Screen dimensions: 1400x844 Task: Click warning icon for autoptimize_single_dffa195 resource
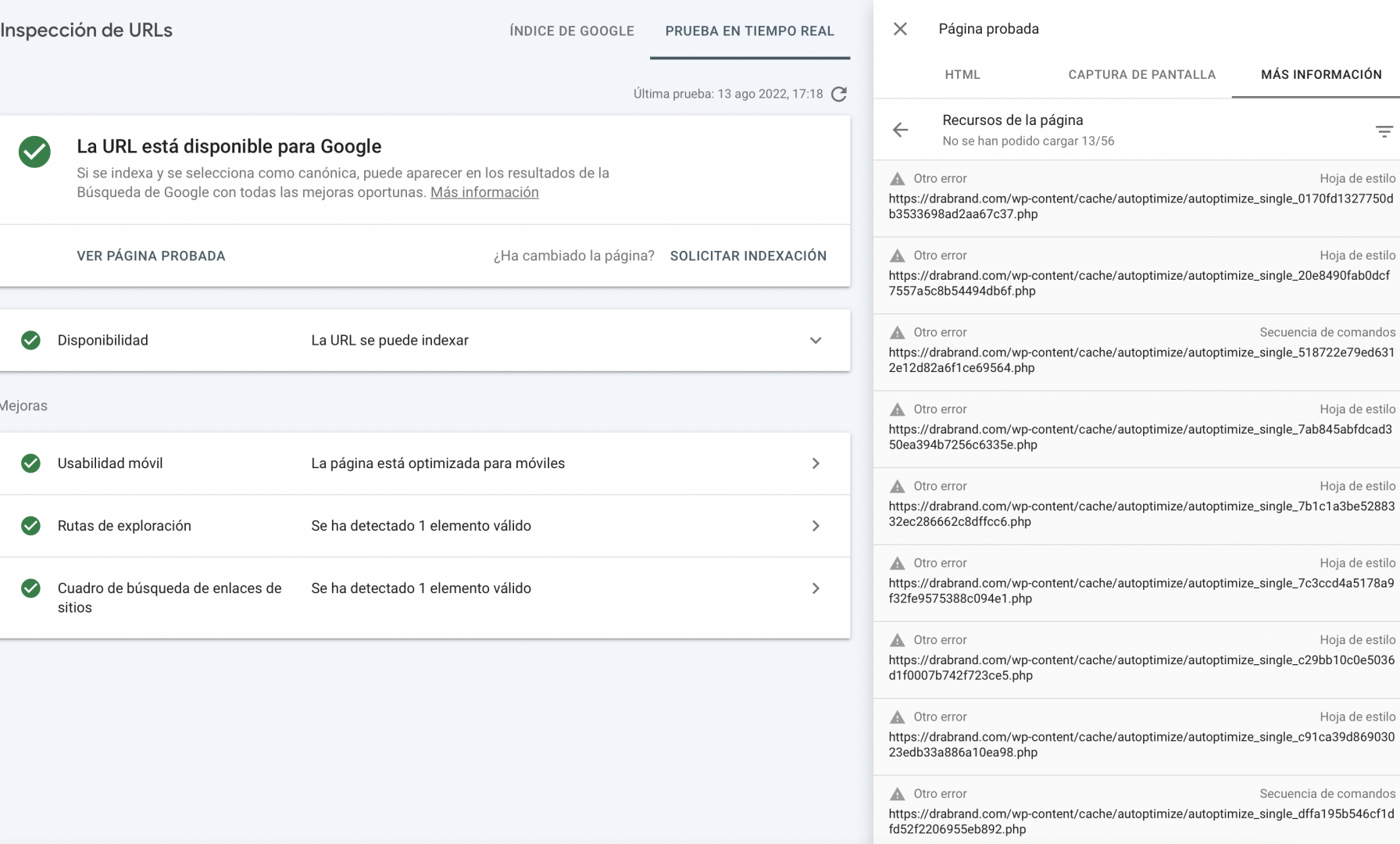tap(898, 794)
